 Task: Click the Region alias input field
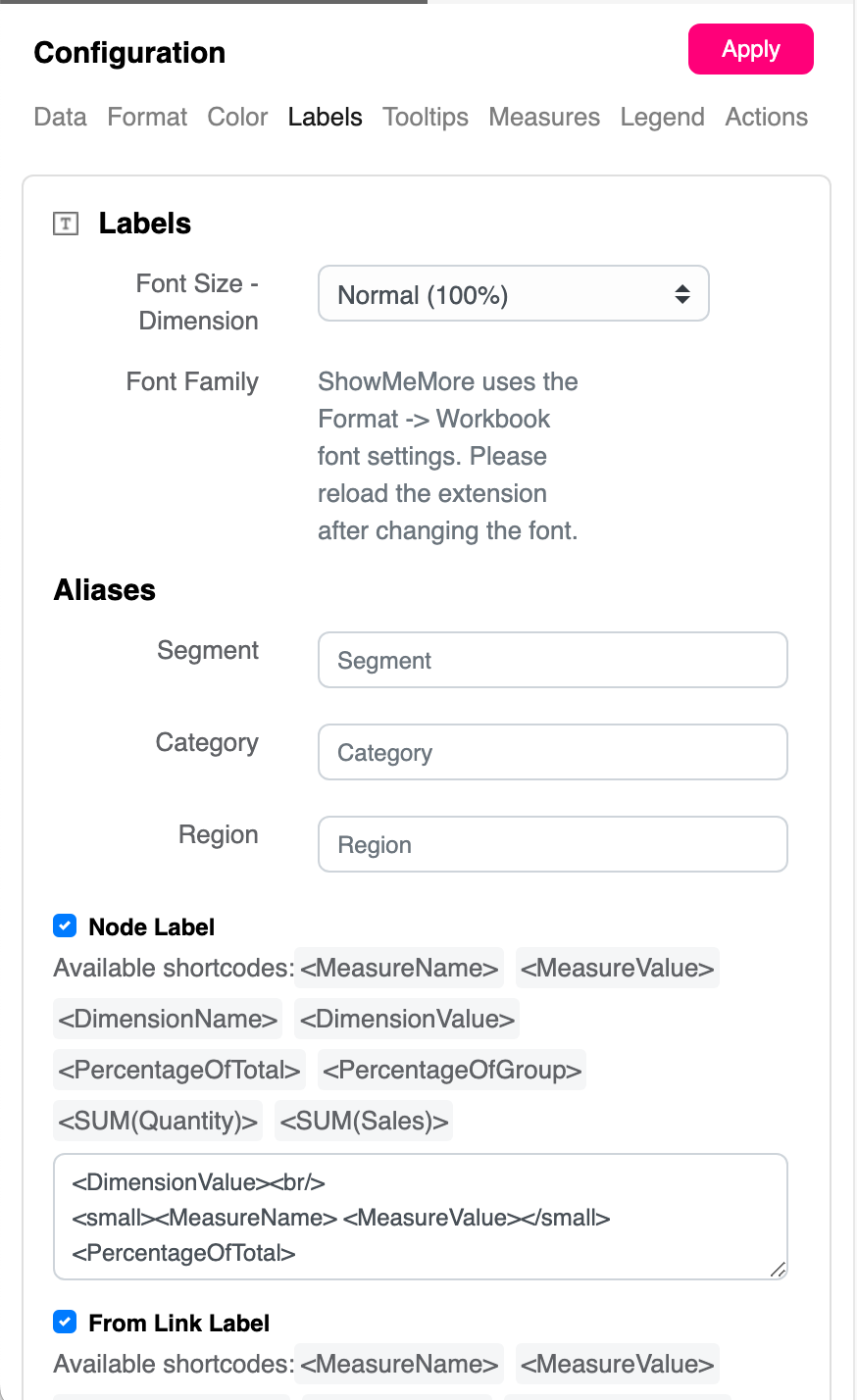(x=553, y=844)
